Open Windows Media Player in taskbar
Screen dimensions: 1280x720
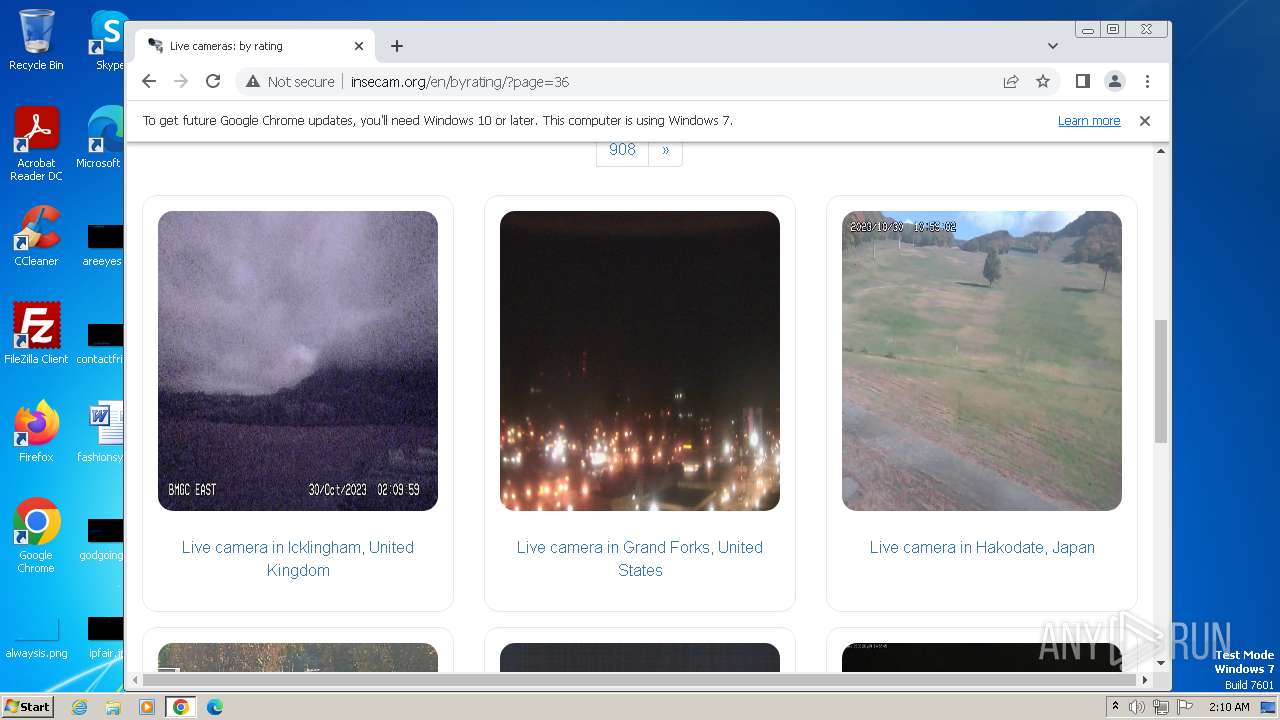pos(147,707)
